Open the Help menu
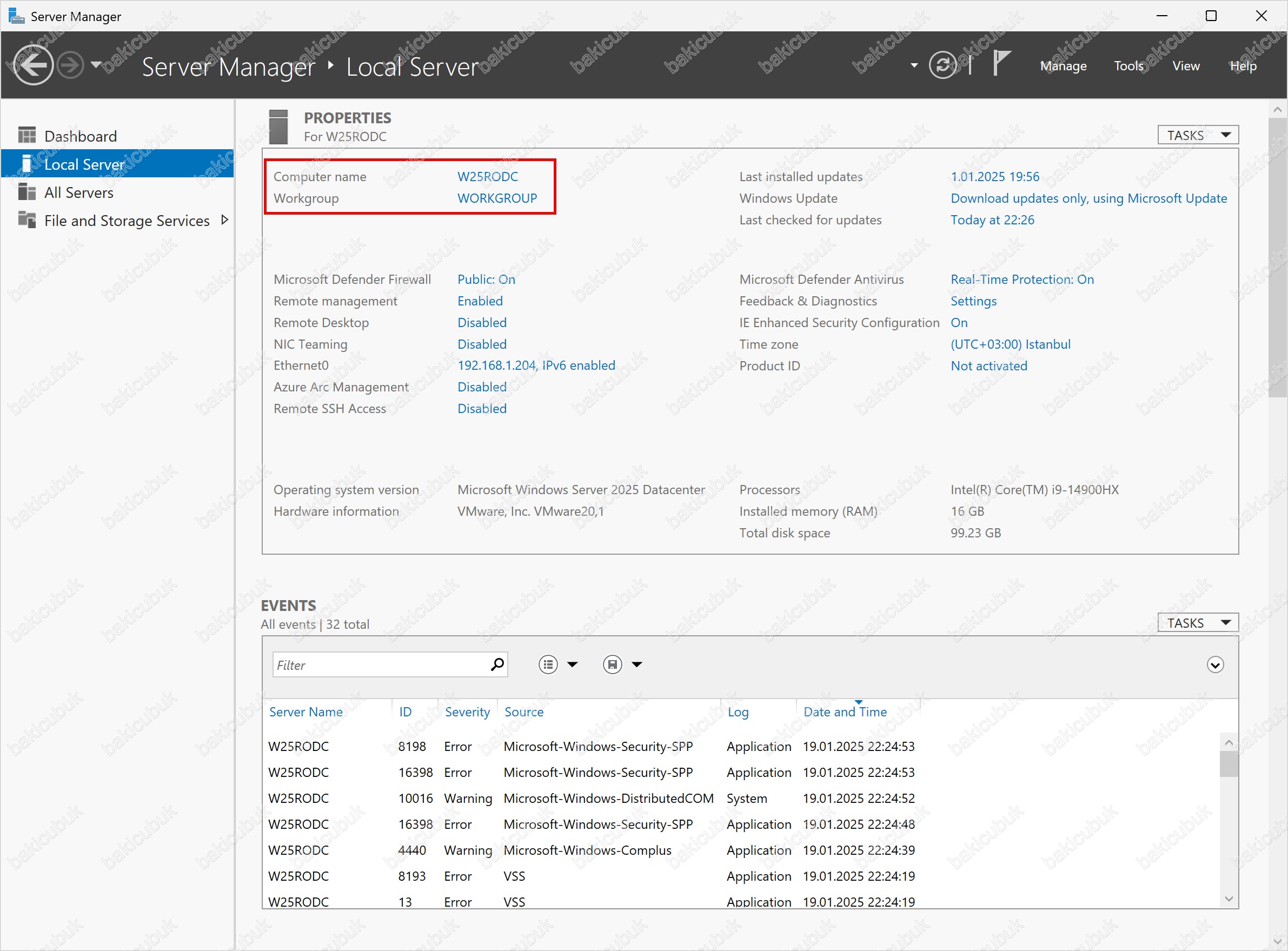 click(1243, 65)
